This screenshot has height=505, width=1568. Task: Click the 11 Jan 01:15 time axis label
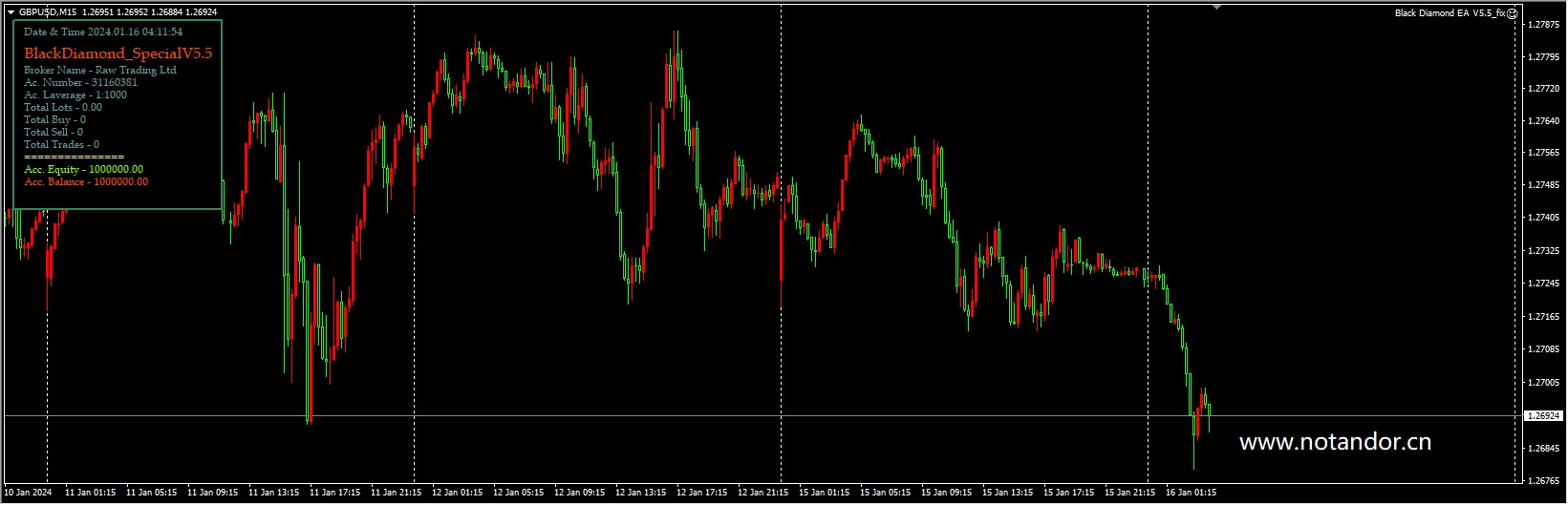(91, 494)
